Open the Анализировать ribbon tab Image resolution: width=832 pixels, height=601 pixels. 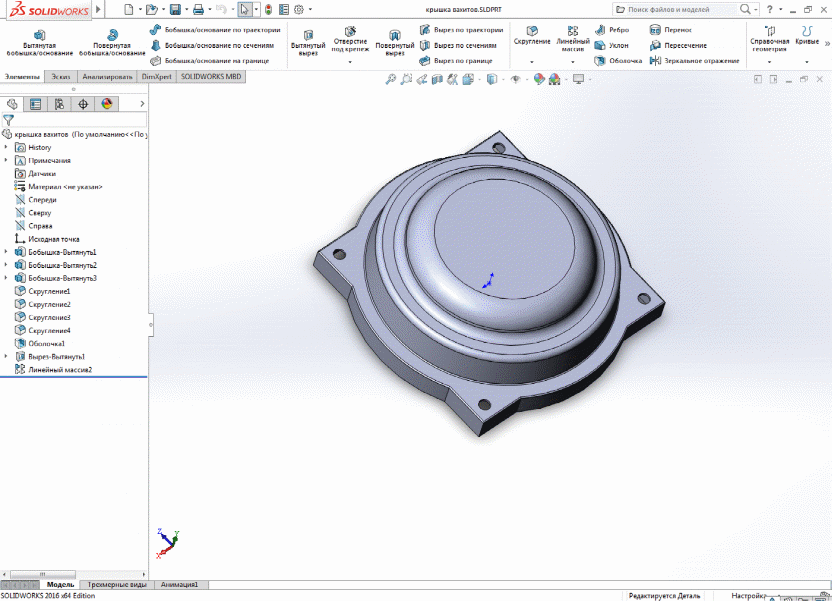(107, 76)
